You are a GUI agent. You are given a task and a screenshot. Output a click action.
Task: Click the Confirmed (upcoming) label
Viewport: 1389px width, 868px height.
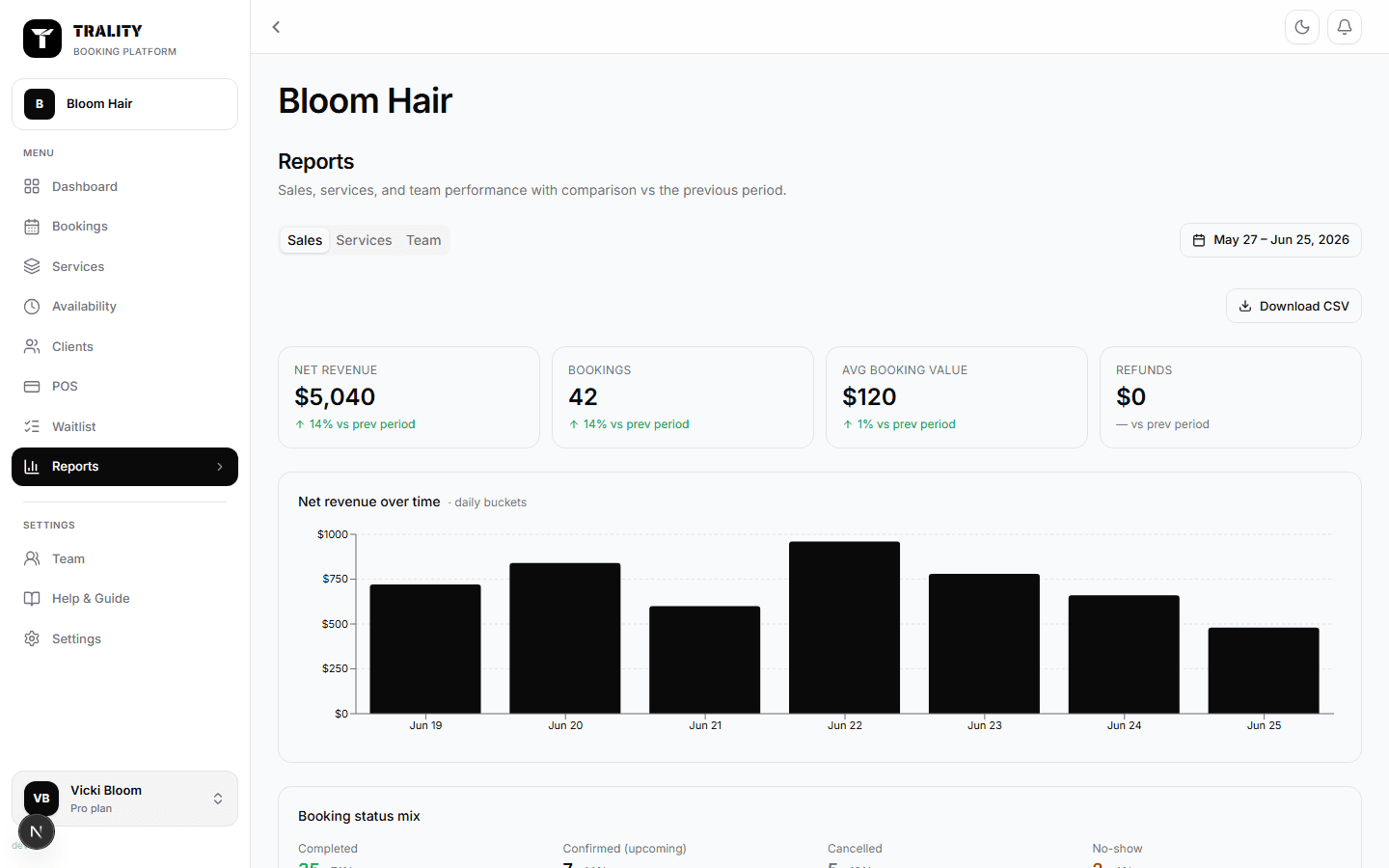(625, 849)
